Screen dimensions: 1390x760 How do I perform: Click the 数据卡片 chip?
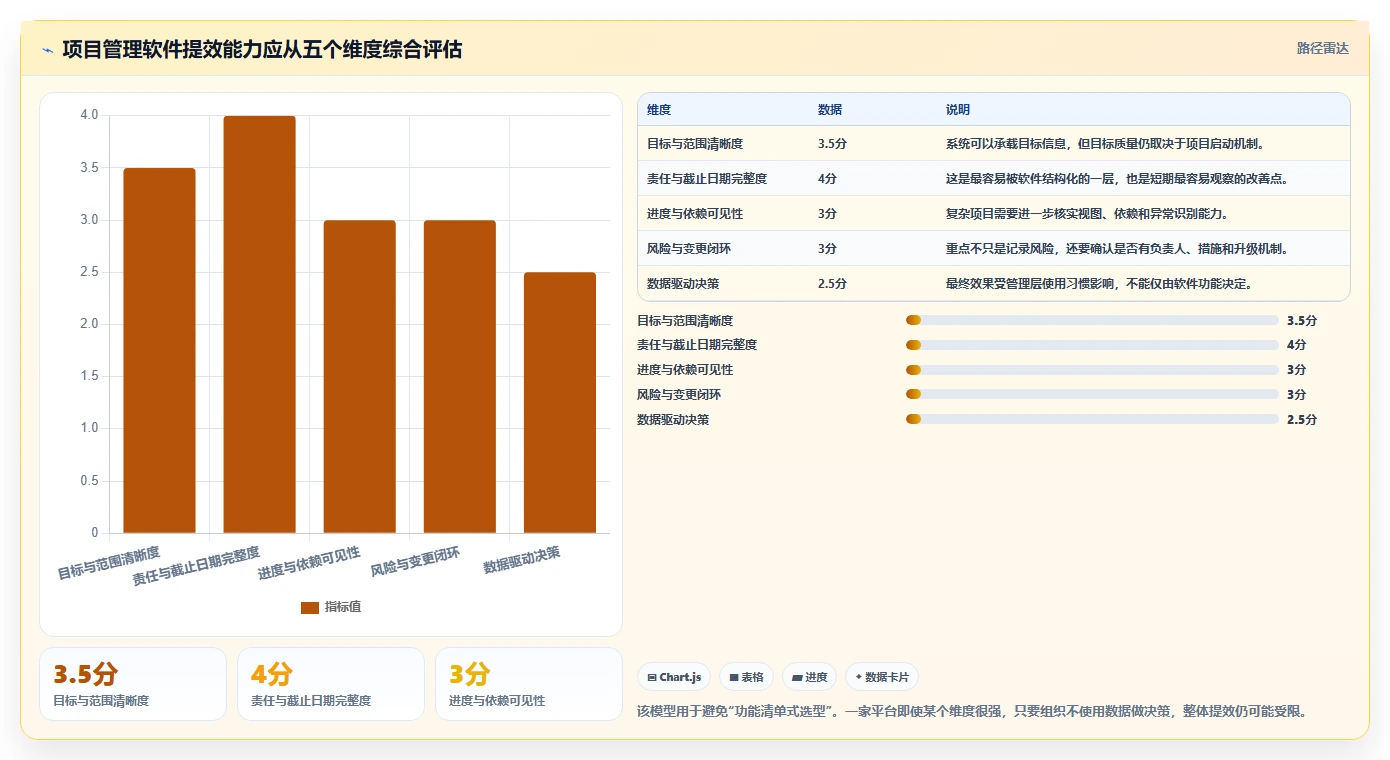[882, 677]
